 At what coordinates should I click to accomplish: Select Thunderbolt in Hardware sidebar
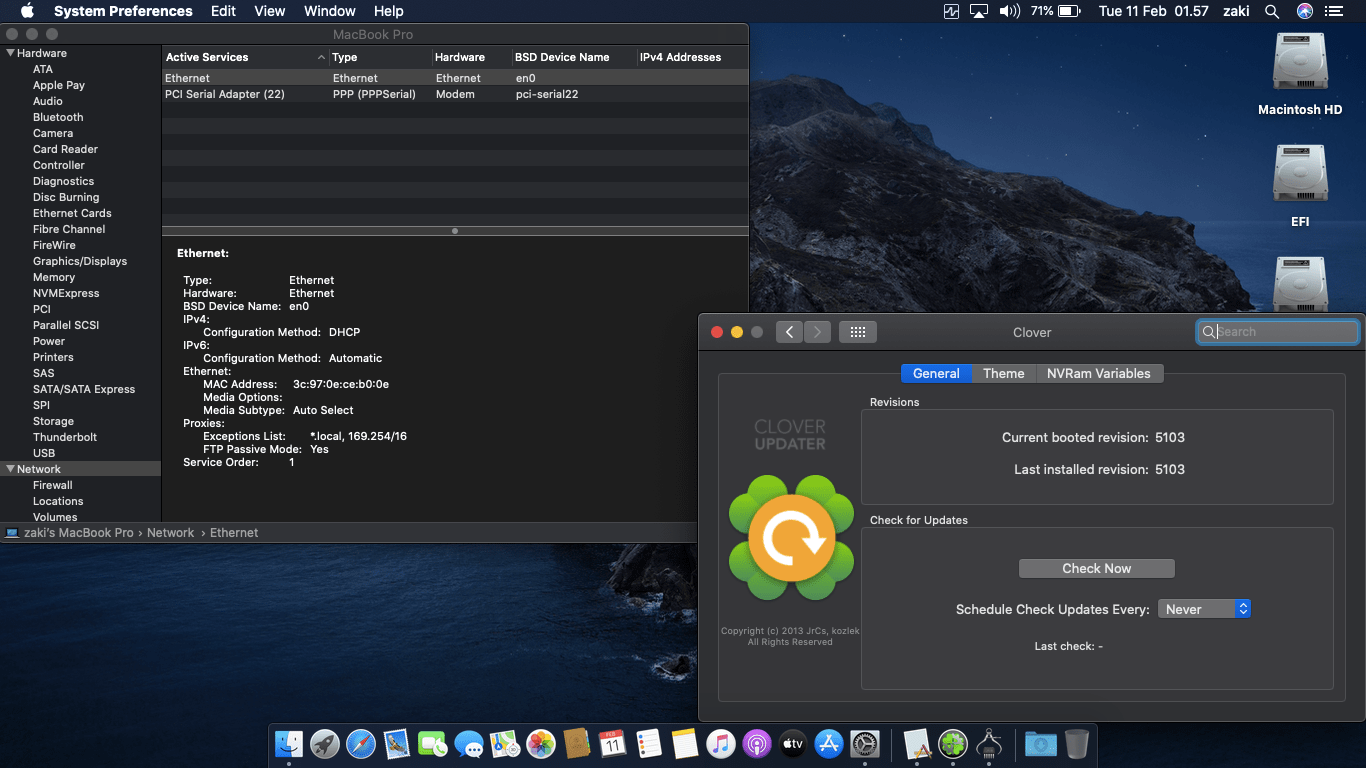[x=65, y=437]
